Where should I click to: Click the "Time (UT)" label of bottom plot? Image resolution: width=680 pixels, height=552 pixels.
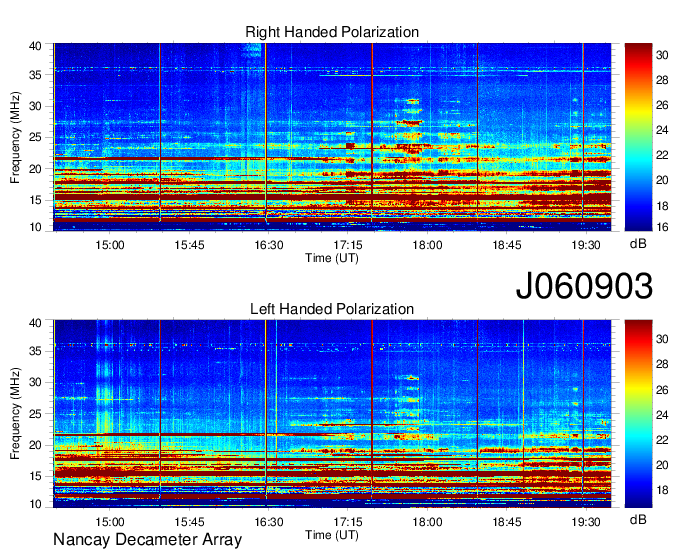point(332,535)
